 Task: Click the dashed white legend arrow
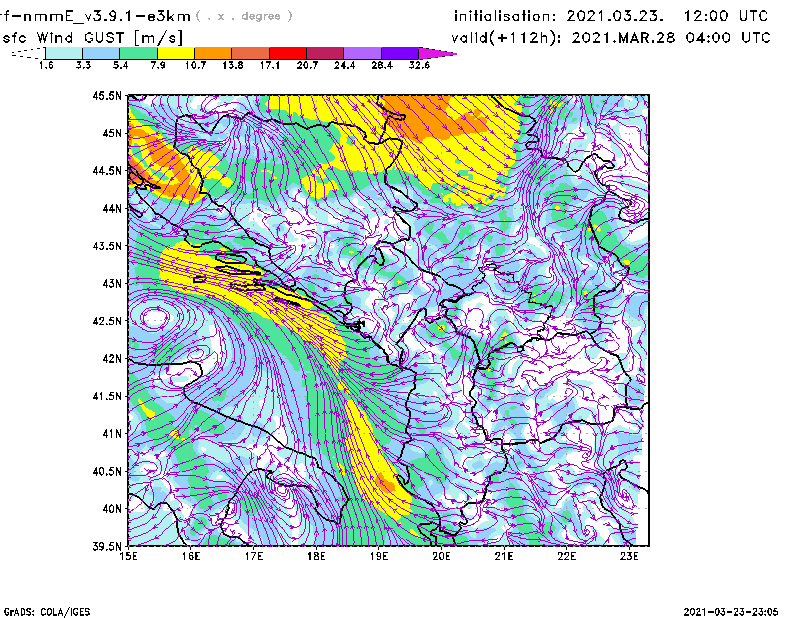[x=28, y=53]
